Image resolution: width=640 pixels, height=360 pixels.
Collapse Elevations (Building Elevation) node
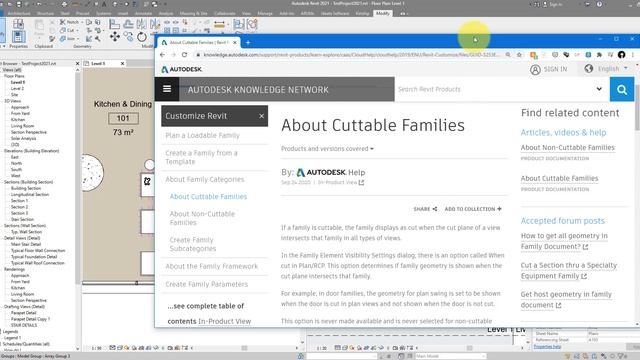[x=31, y=151]
